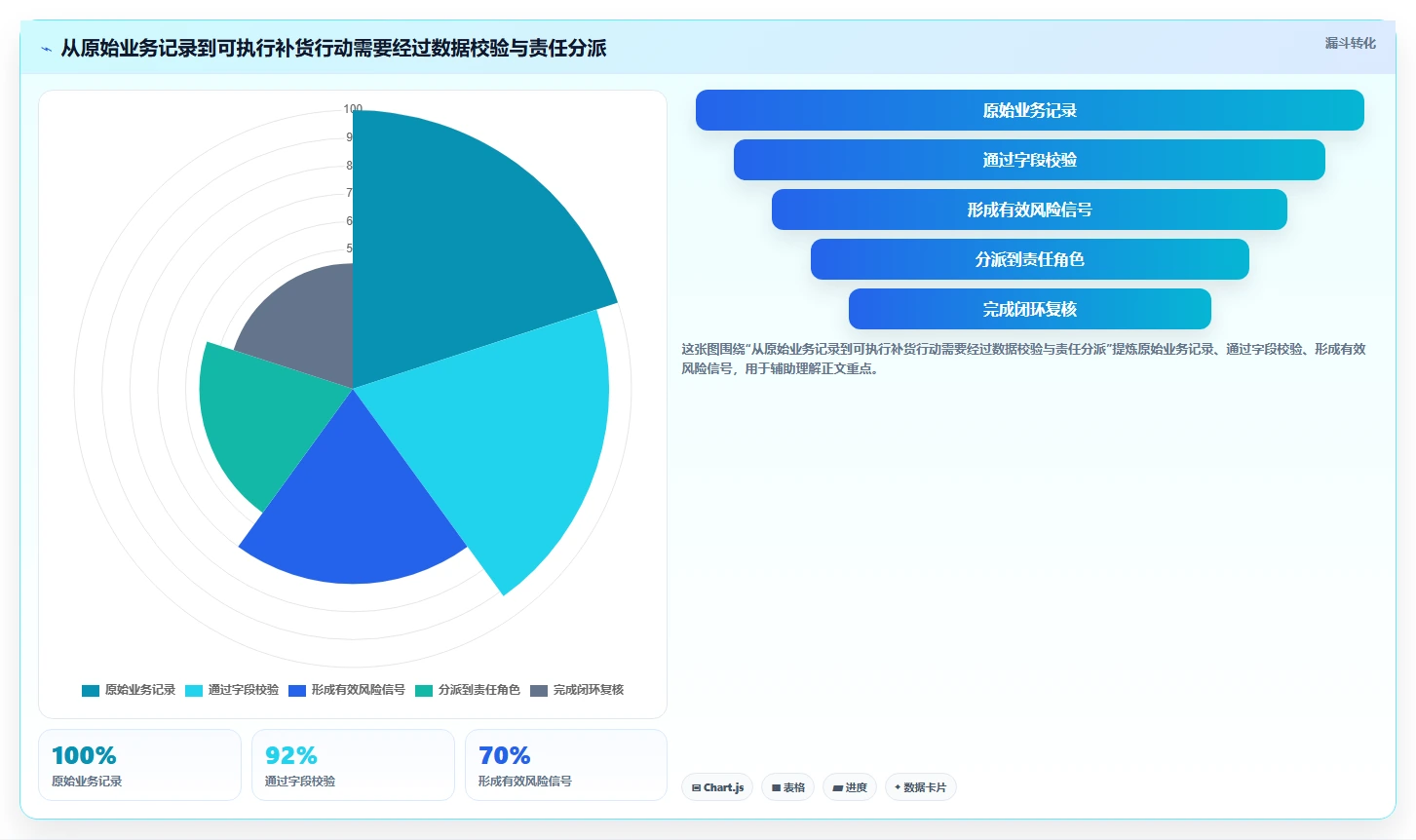Open the 70% 形成有效风险信号 stat card
Viewport: 1416px width, 840px height.
(x=566, y=765)
